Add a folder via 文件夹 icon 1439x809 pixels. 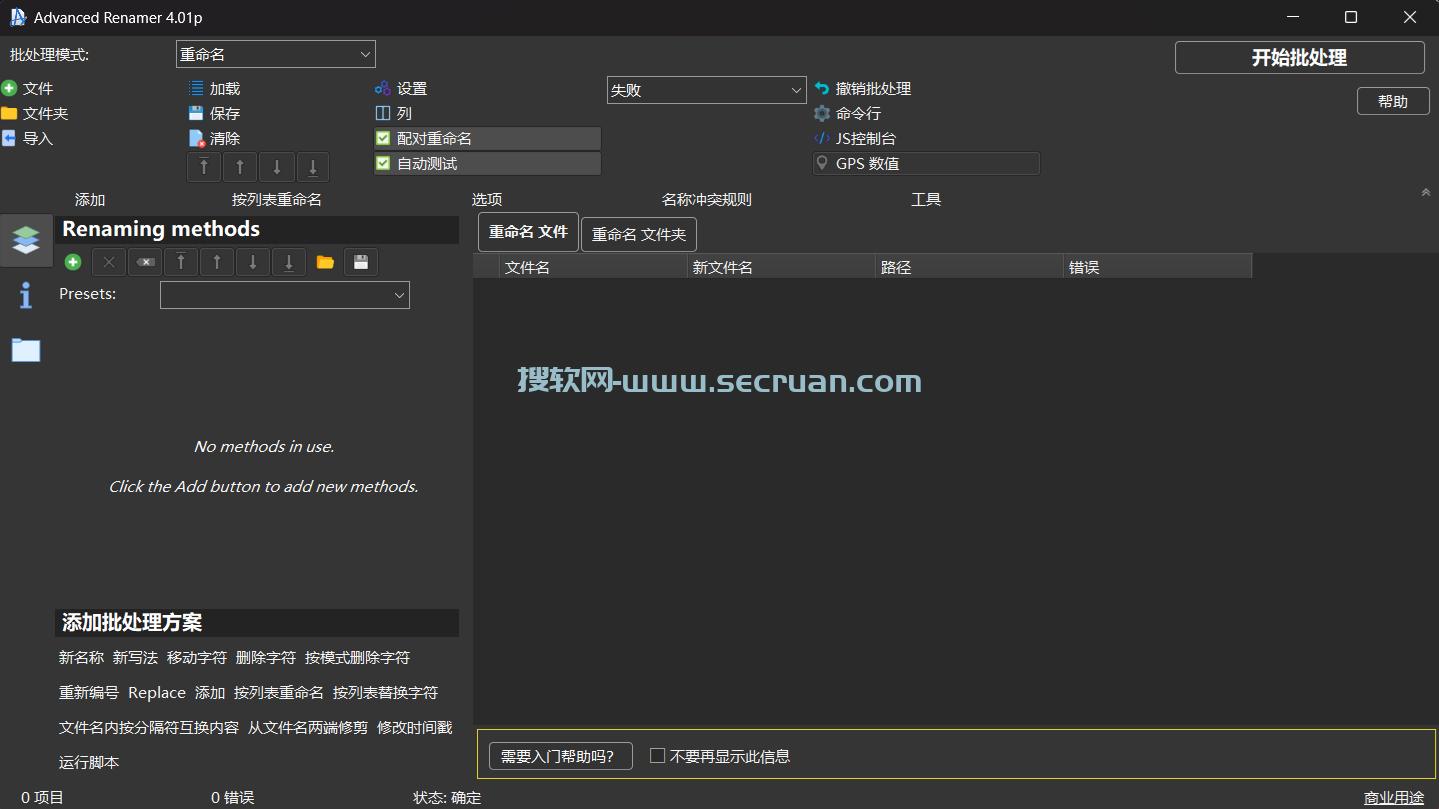9,114
